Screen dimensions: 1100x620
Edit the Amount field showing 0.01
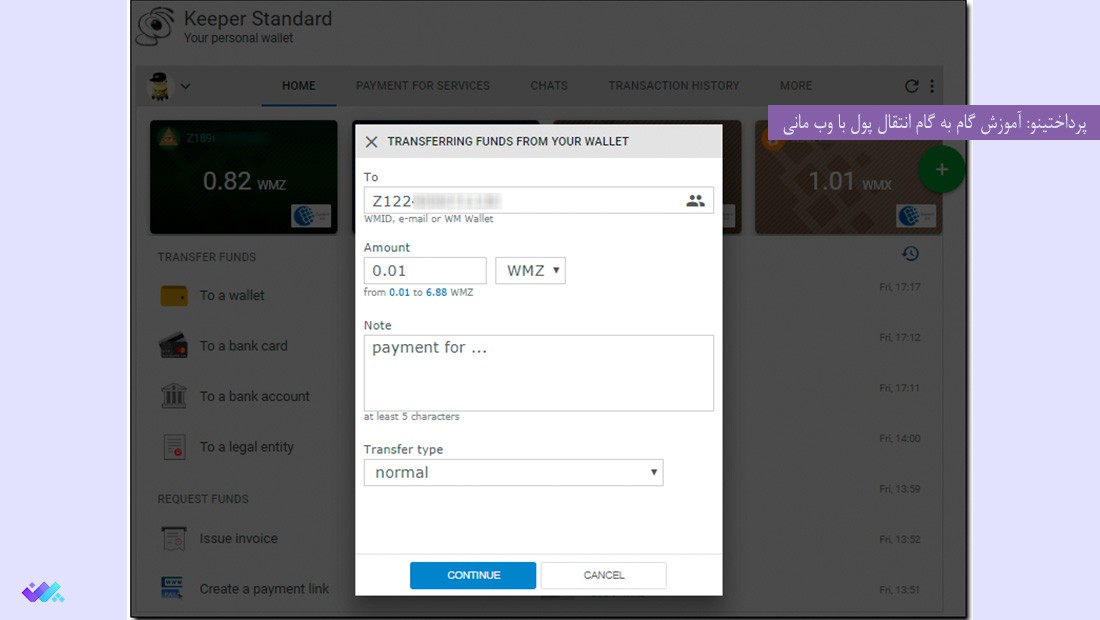(x=424, y=271)
